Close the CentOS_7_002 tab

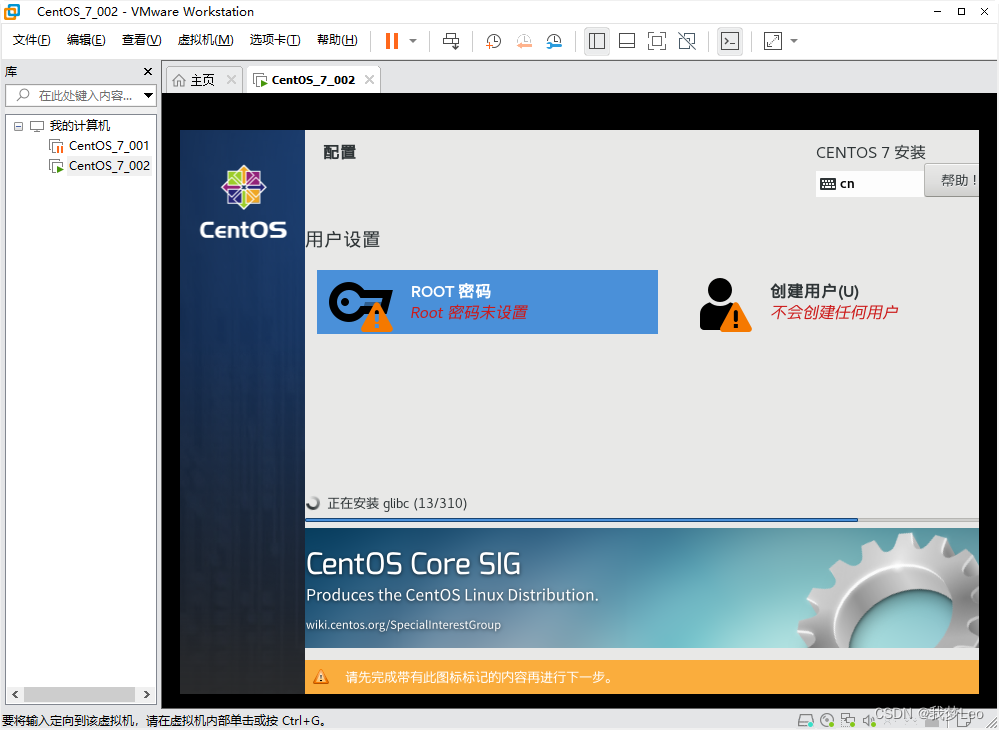tap(369, 80)
